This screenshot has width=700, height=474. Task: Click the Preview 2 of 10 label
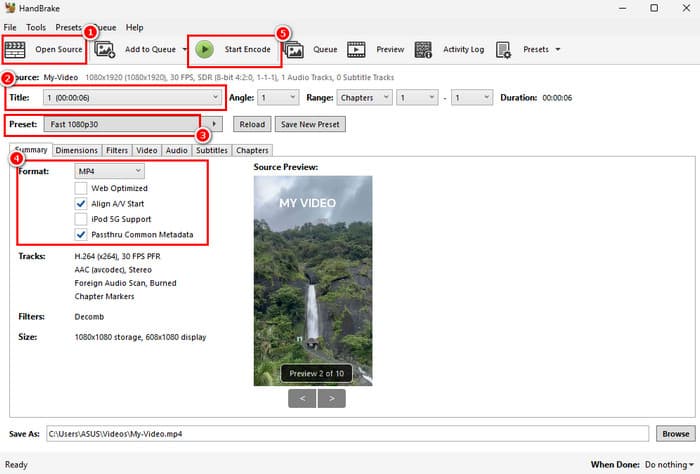317,374
